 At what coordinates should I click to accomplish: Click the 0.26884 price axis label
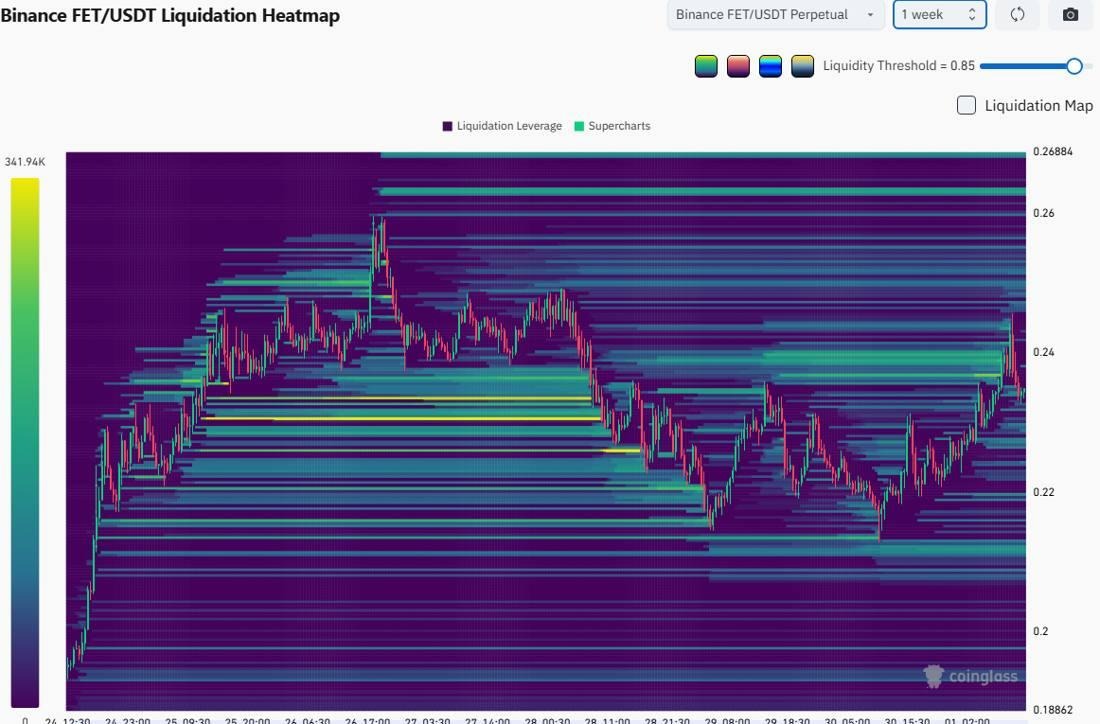coord(1052,152)
